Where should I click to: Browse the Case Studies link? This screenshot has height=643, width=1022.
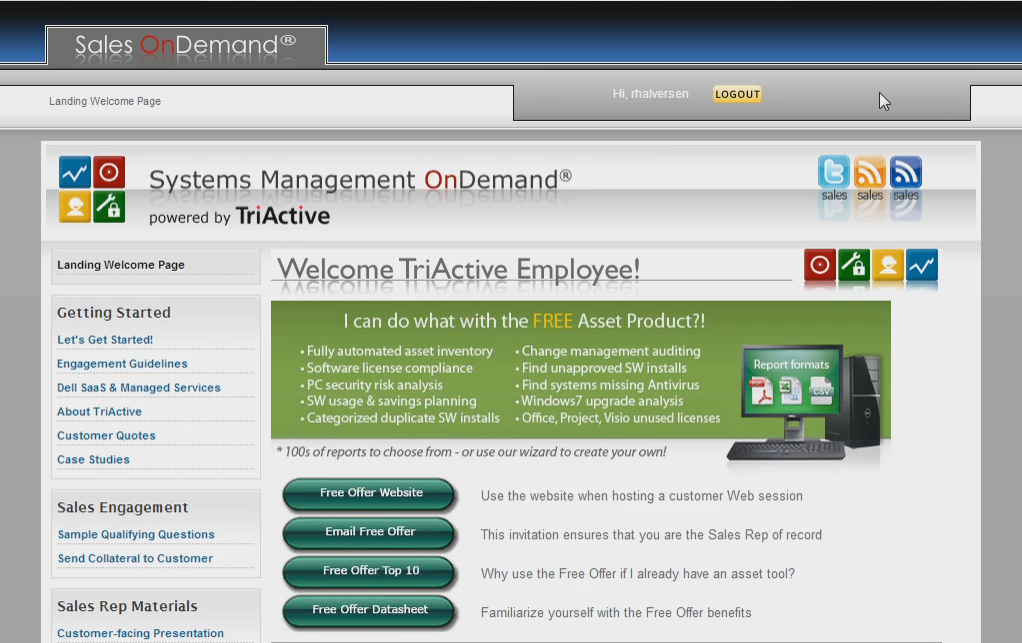93,460
